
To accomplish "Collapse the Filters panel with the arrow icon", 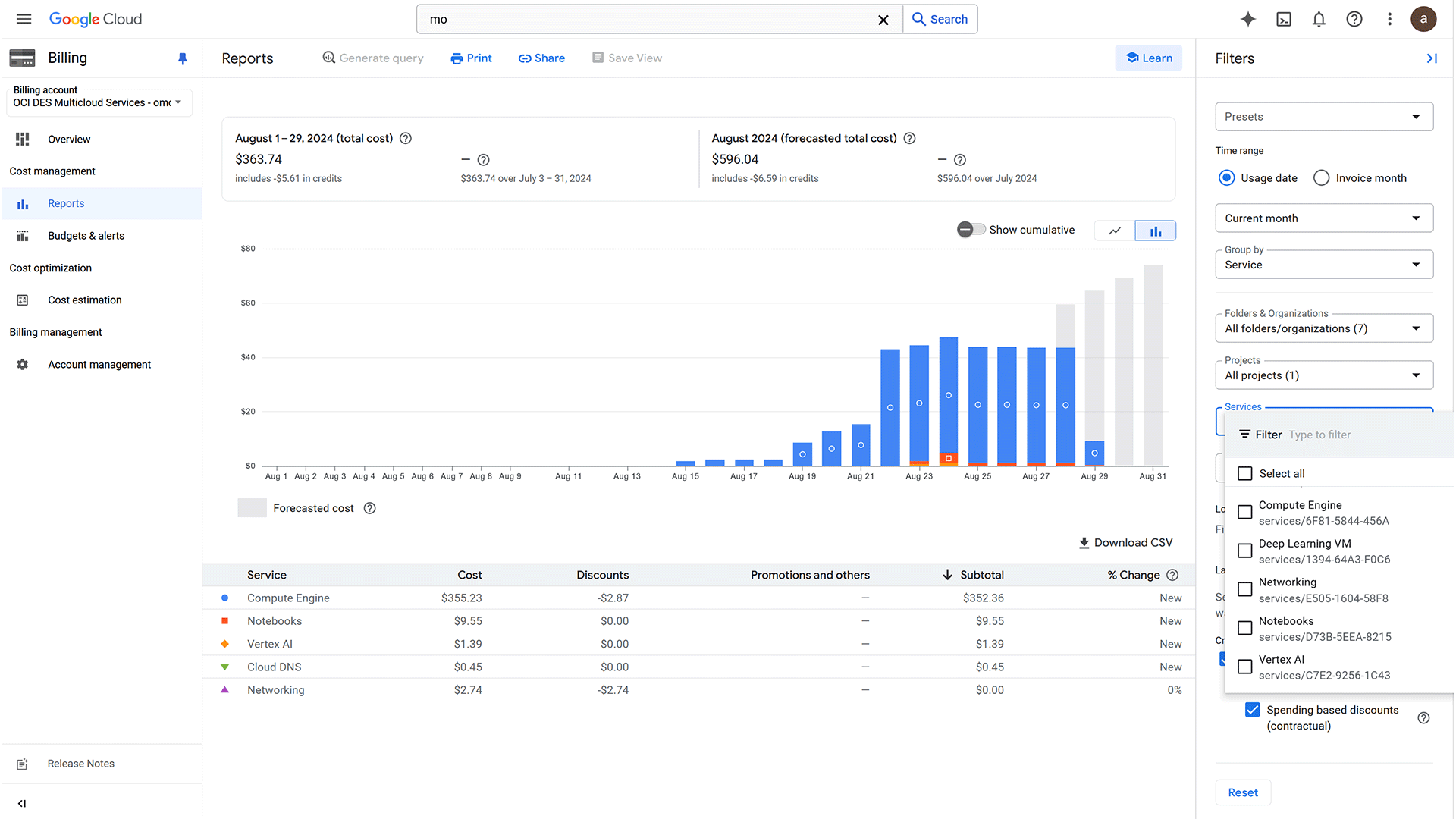I will click(1432, 58).
